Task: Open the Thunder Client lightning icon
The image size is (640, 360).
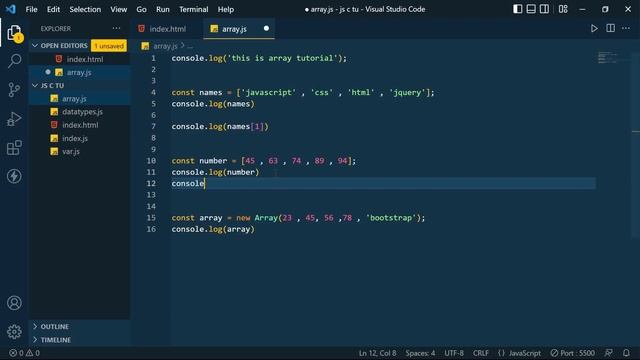Action: pyautogui.click(x=14, y=176)
